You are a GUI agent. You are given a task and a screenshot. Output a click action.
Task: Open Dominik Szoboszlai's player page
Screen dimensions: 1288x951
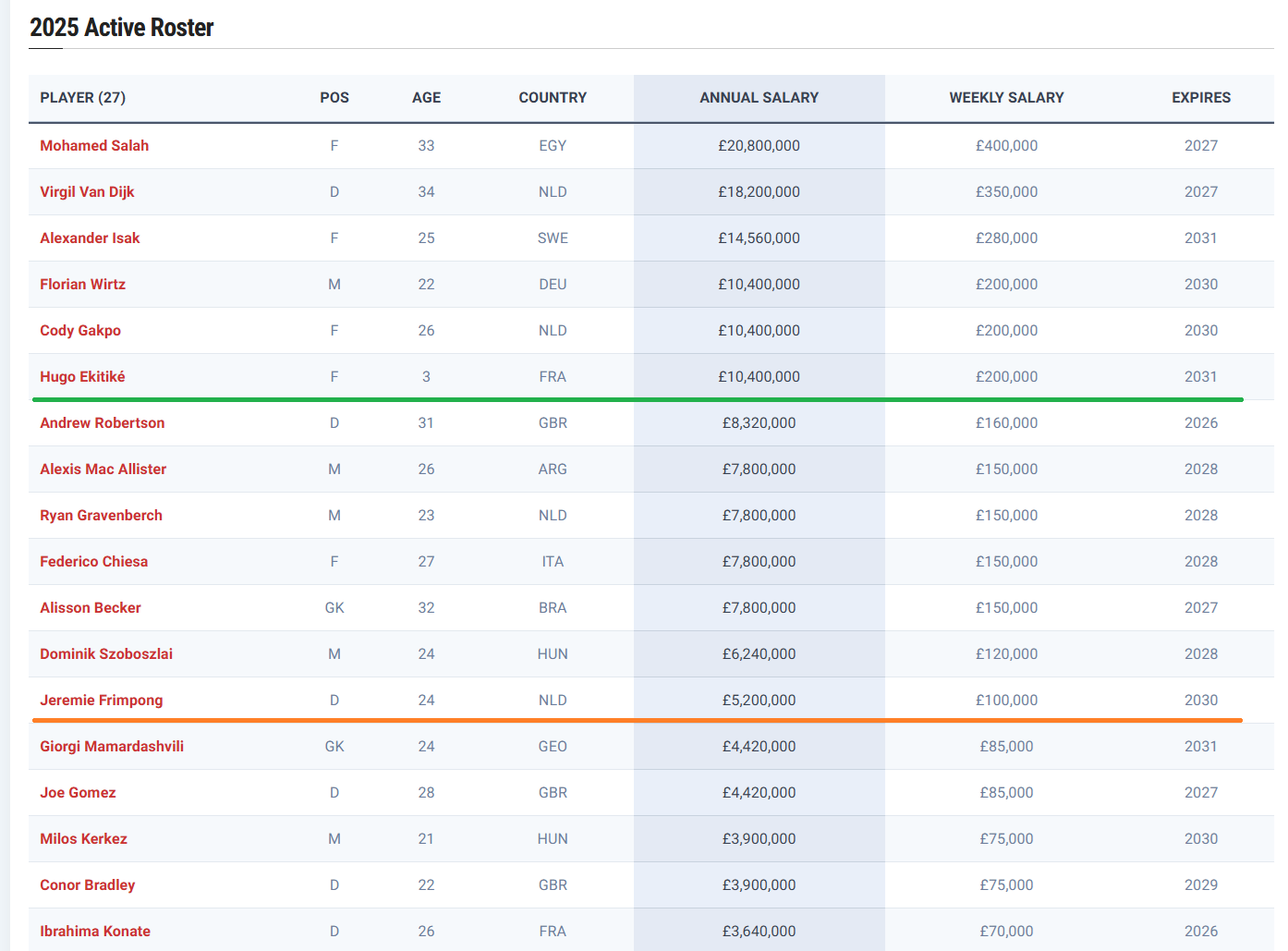(x=106, y=654)
